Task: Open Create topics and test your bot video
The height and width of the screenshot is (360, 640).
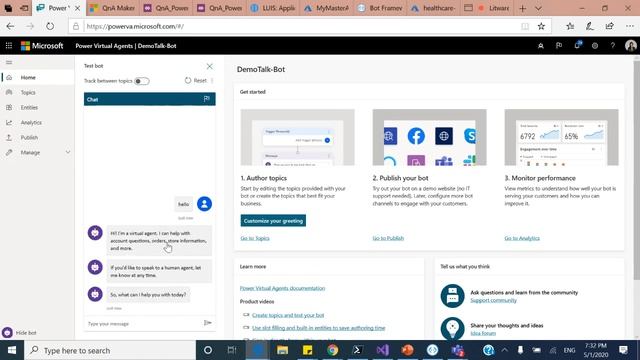Action: [288, 315]
